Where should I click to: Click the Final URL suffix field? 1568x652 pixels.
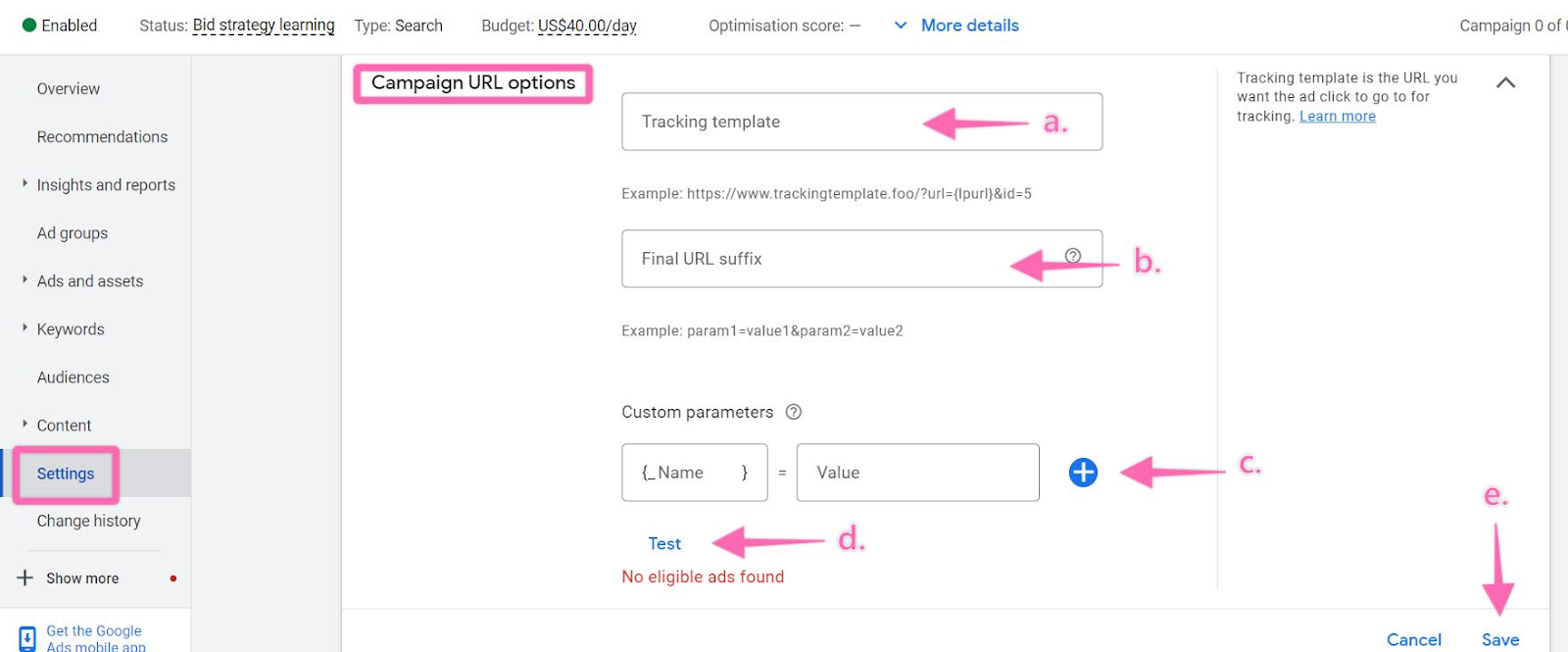coord(862,259)
